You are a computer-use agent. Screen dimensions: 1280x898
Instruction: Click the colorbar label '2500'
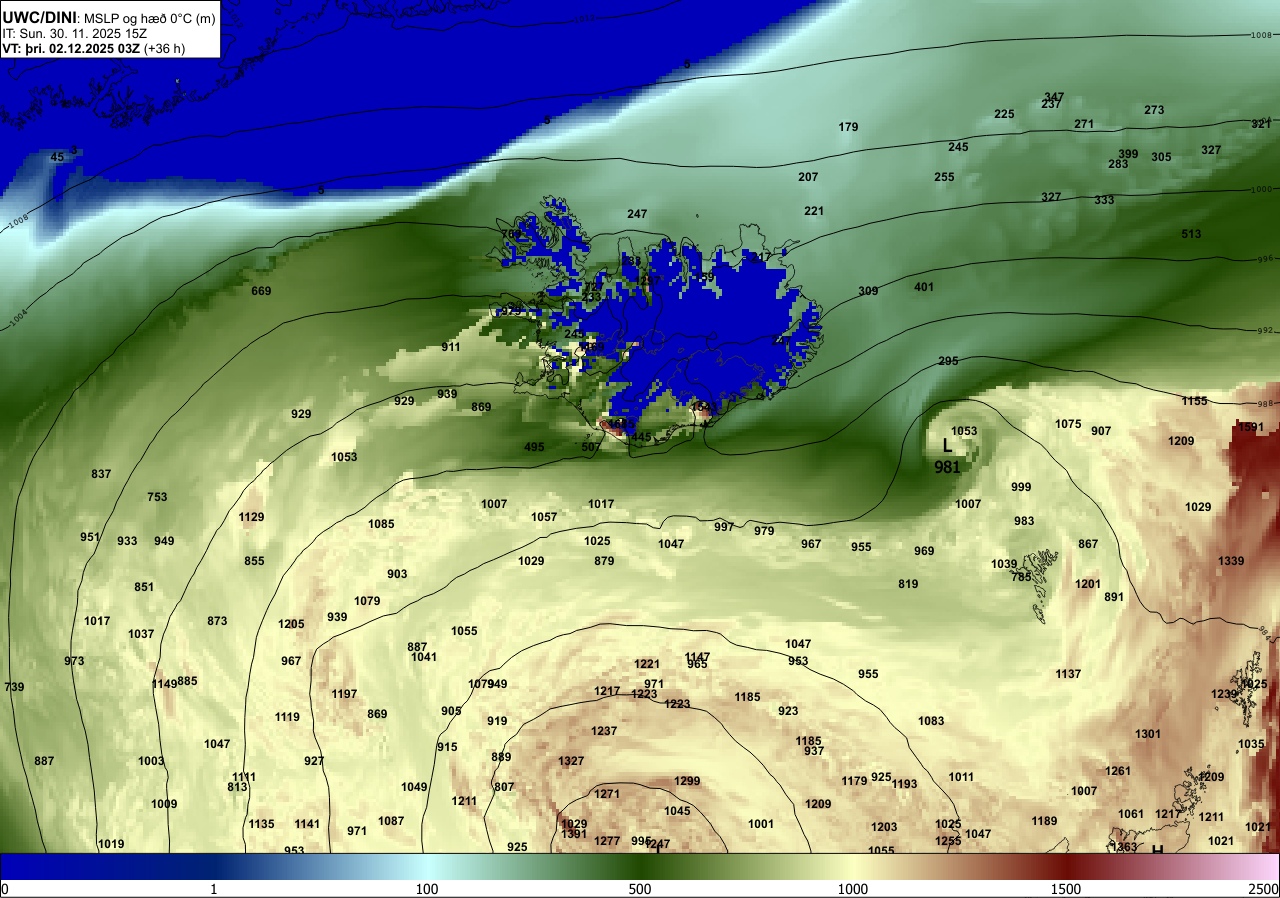1265,889
